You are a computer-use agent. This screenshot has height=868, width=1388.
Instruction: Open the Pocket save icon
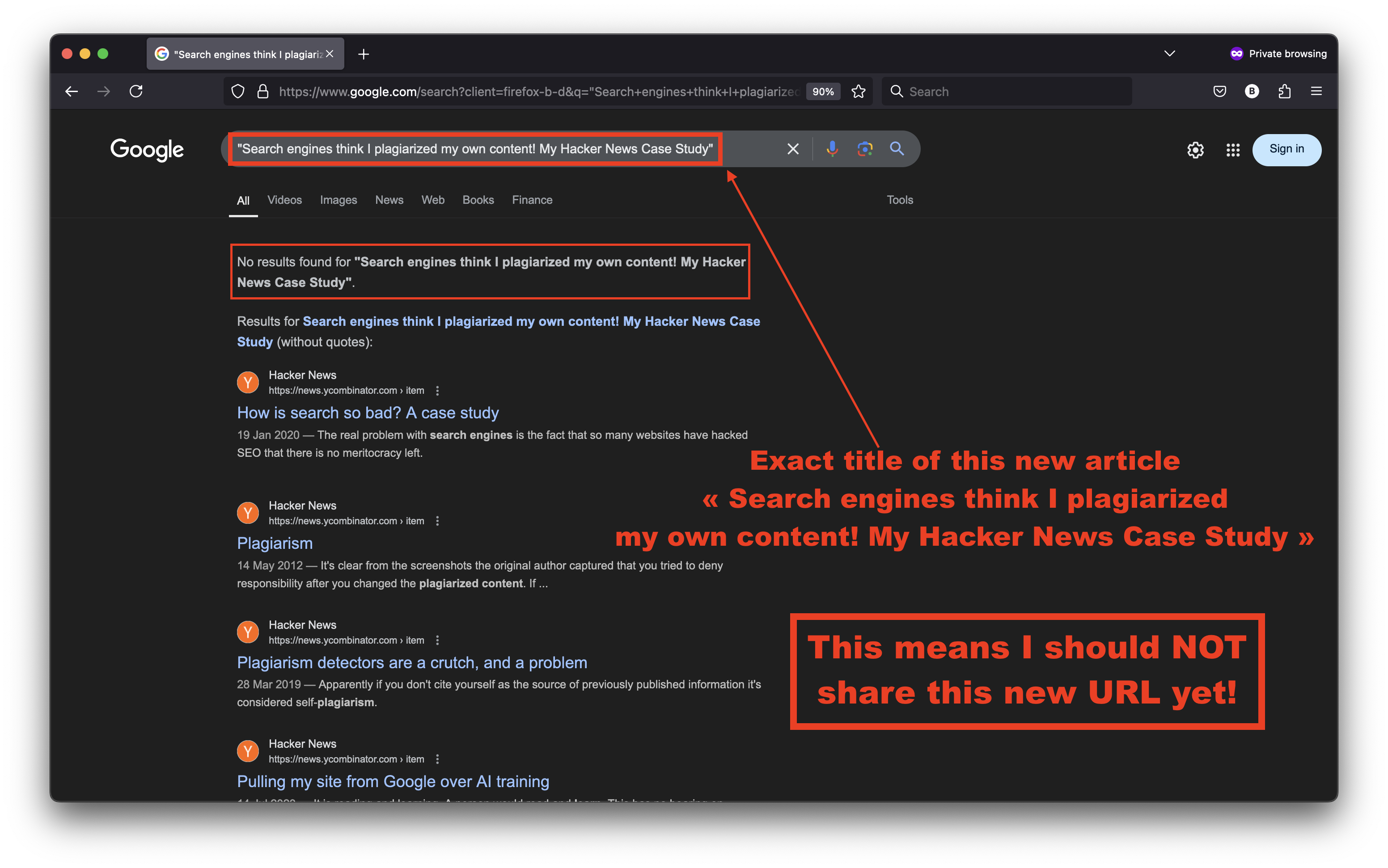1220,91
